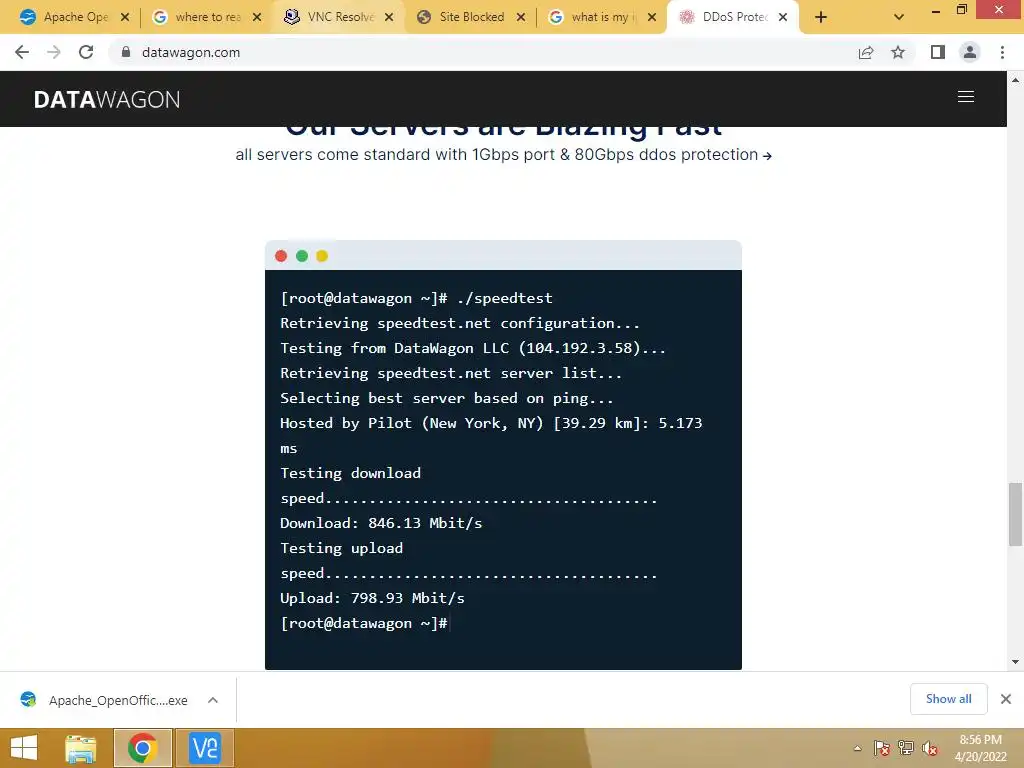Image resolution: width=1024 pixels, height=768 pixels.
Task: Click the 'Hosted by Pilot (New York, NY)' line
Action: 491,423
